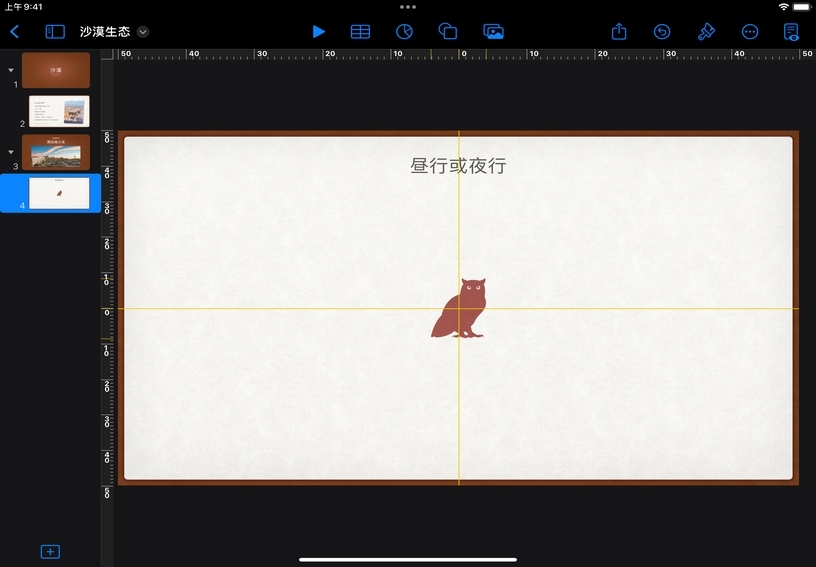The height and width of the screenshot is (567, 816).
Task: Select the owl shape on the slide
Action: click(x=461, y=309)
